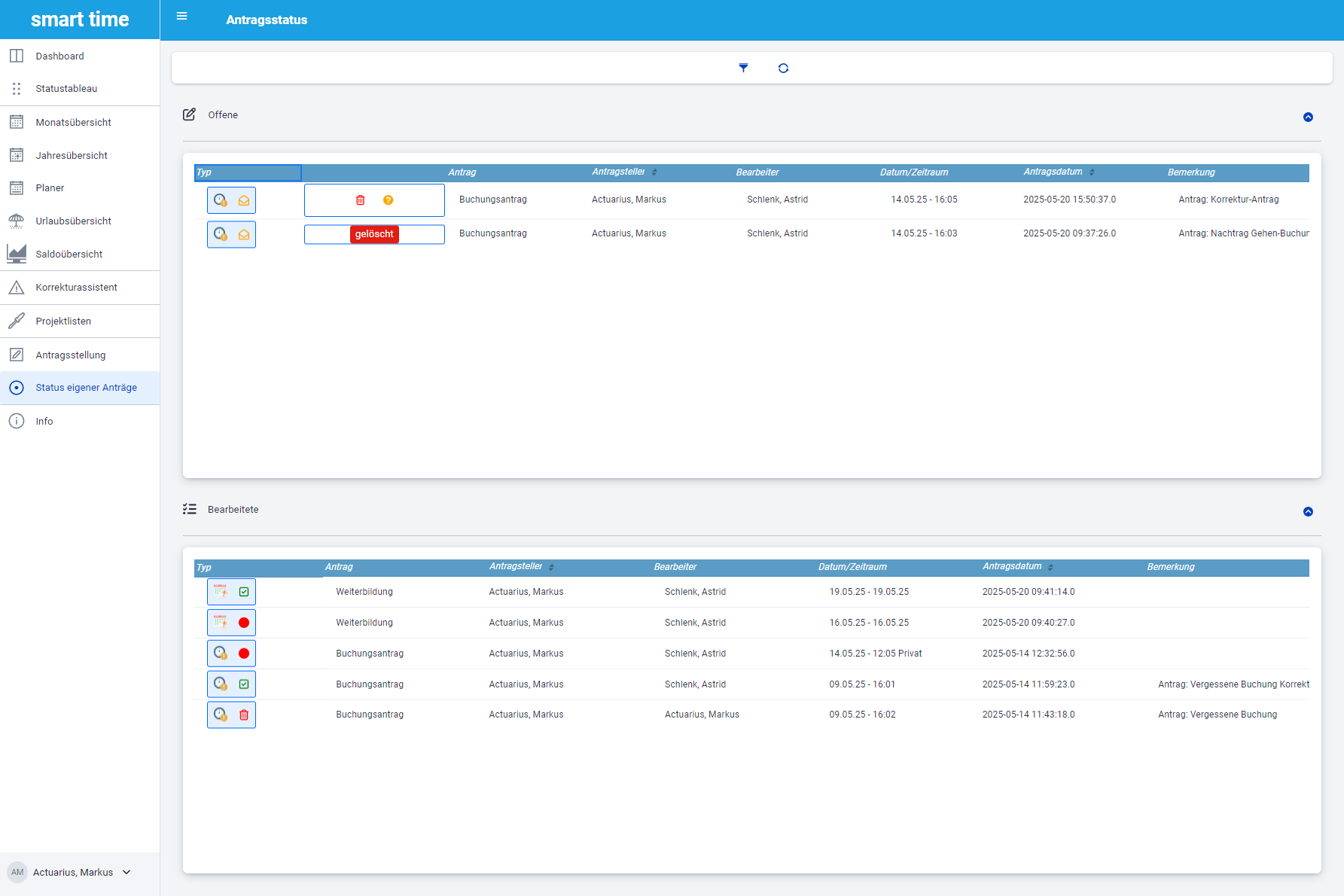The image size is (1344, 896).
Task: Click the smart time logo
Action: [80, 20]
